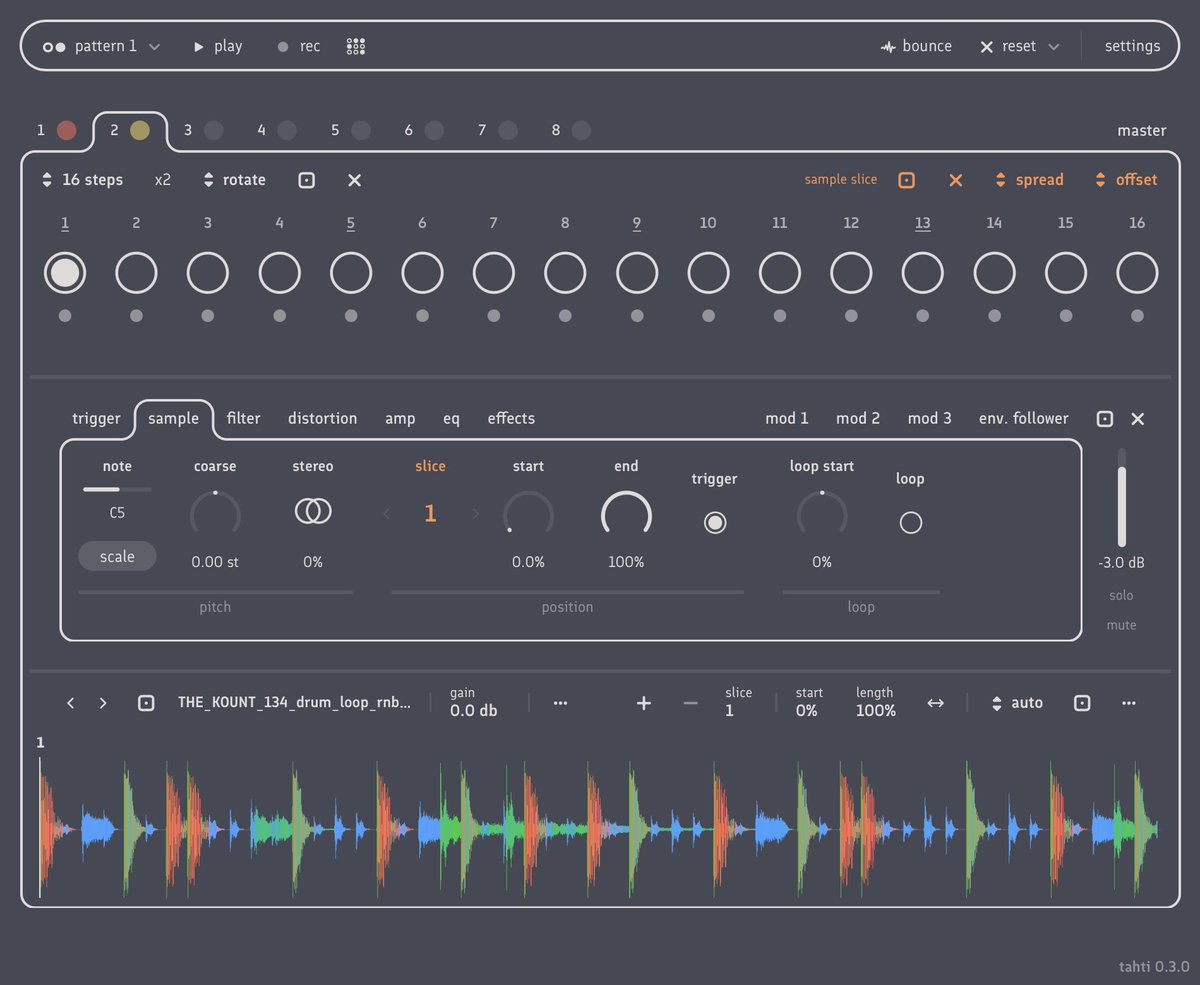Click the horizontal arrows icon near length
This screenshot has height=985, width=1200.
pos(936,703)
